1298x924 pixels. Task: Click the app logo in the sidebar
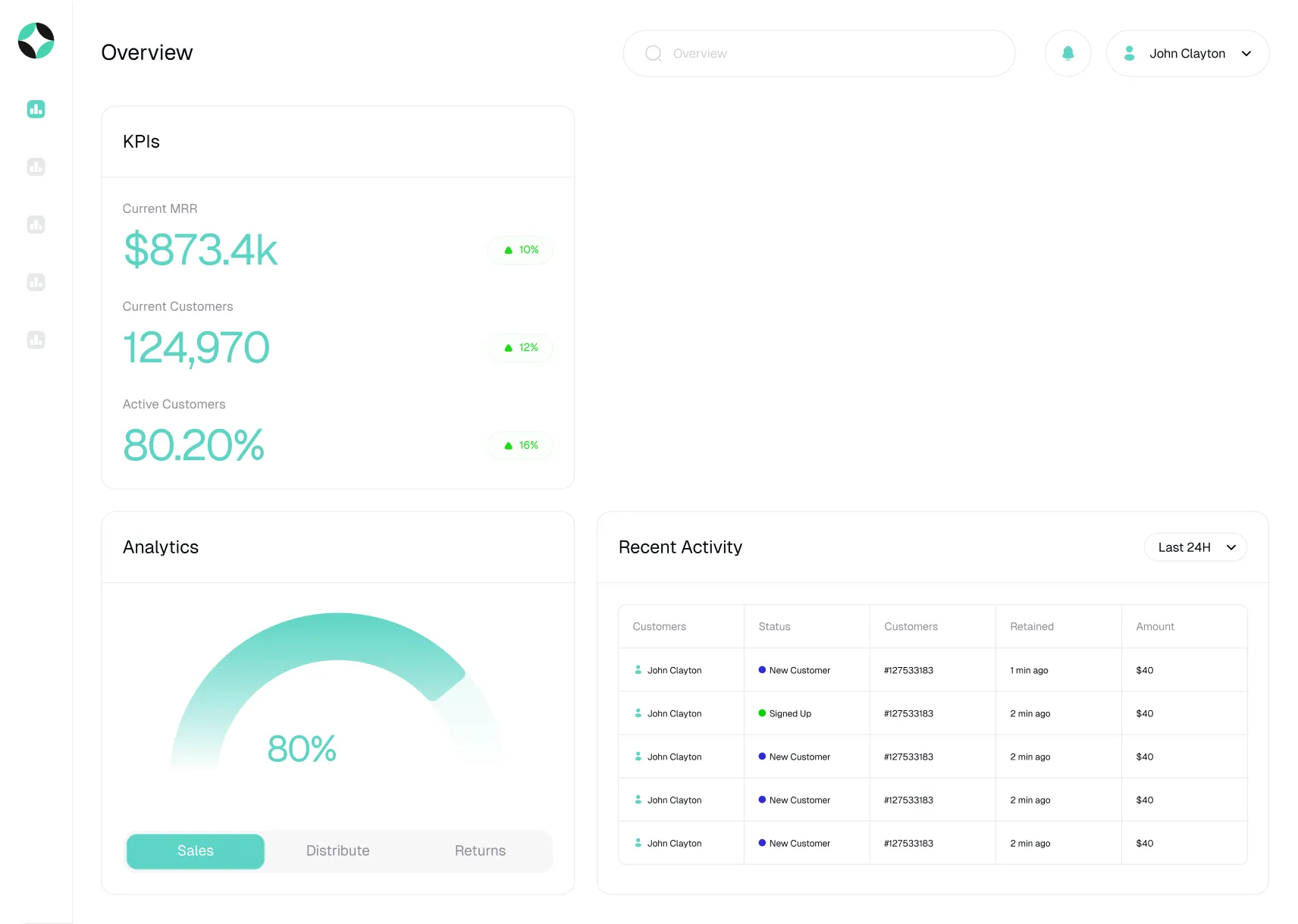(36, 41)
